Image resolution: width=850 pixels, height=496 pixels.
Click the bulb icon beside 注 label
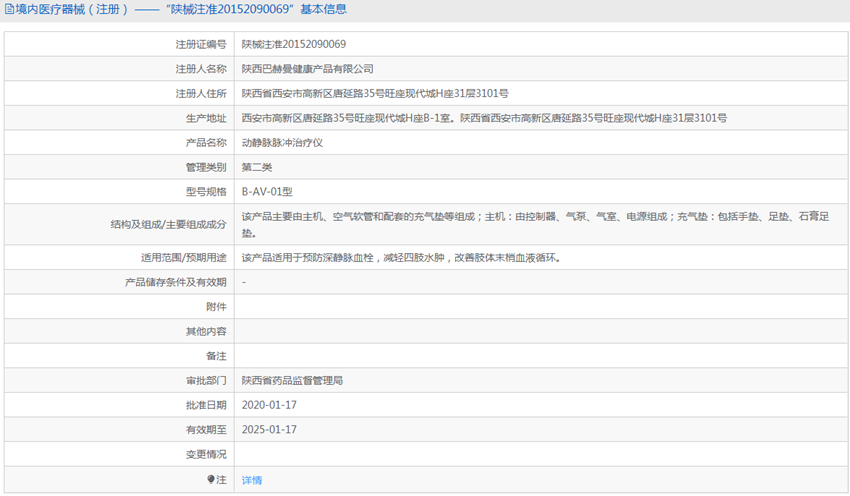pos(211,480)
